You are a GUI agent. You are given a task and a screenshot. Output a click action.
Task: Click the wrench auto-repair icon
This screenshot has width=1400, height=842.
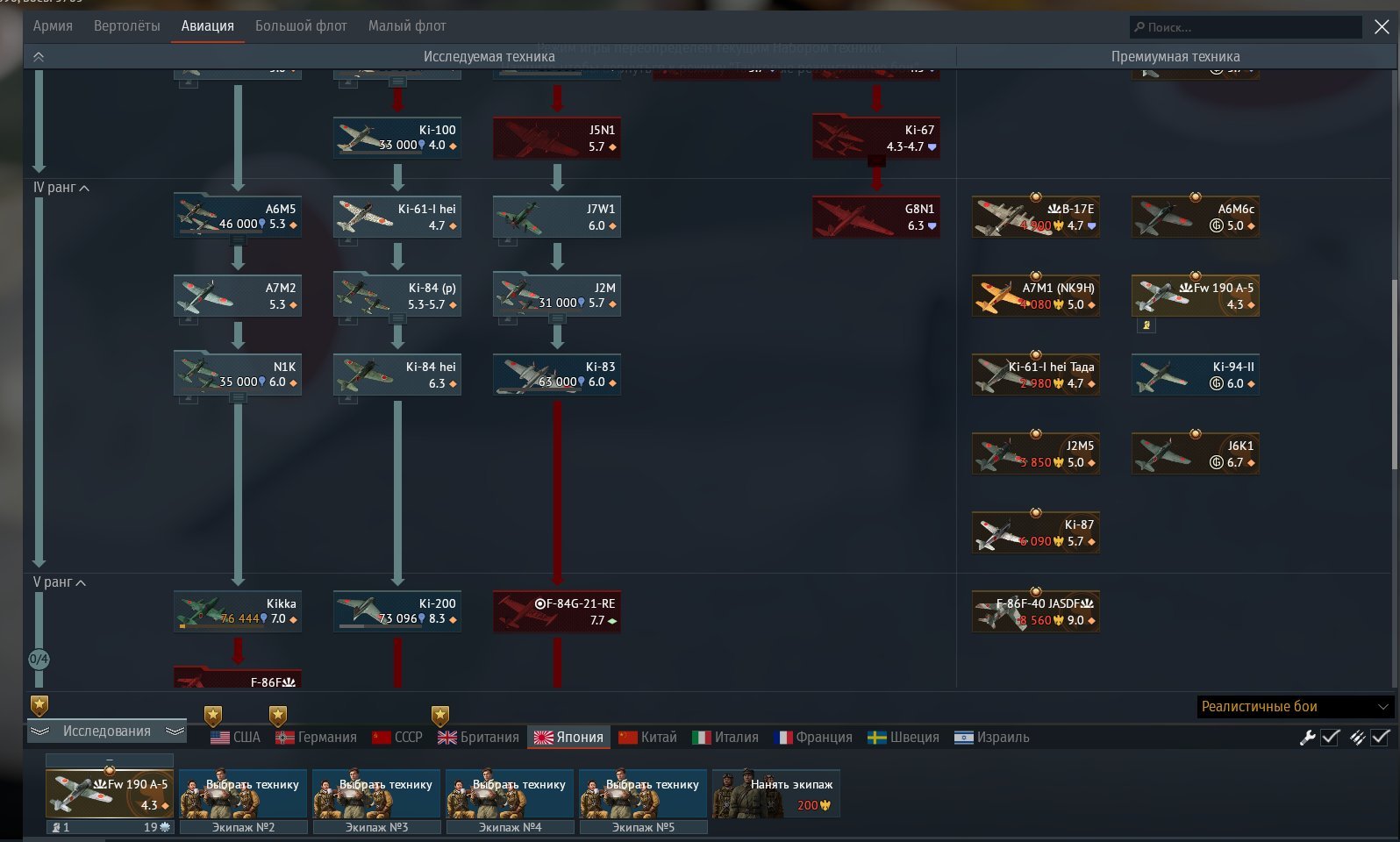point(1307,738)
